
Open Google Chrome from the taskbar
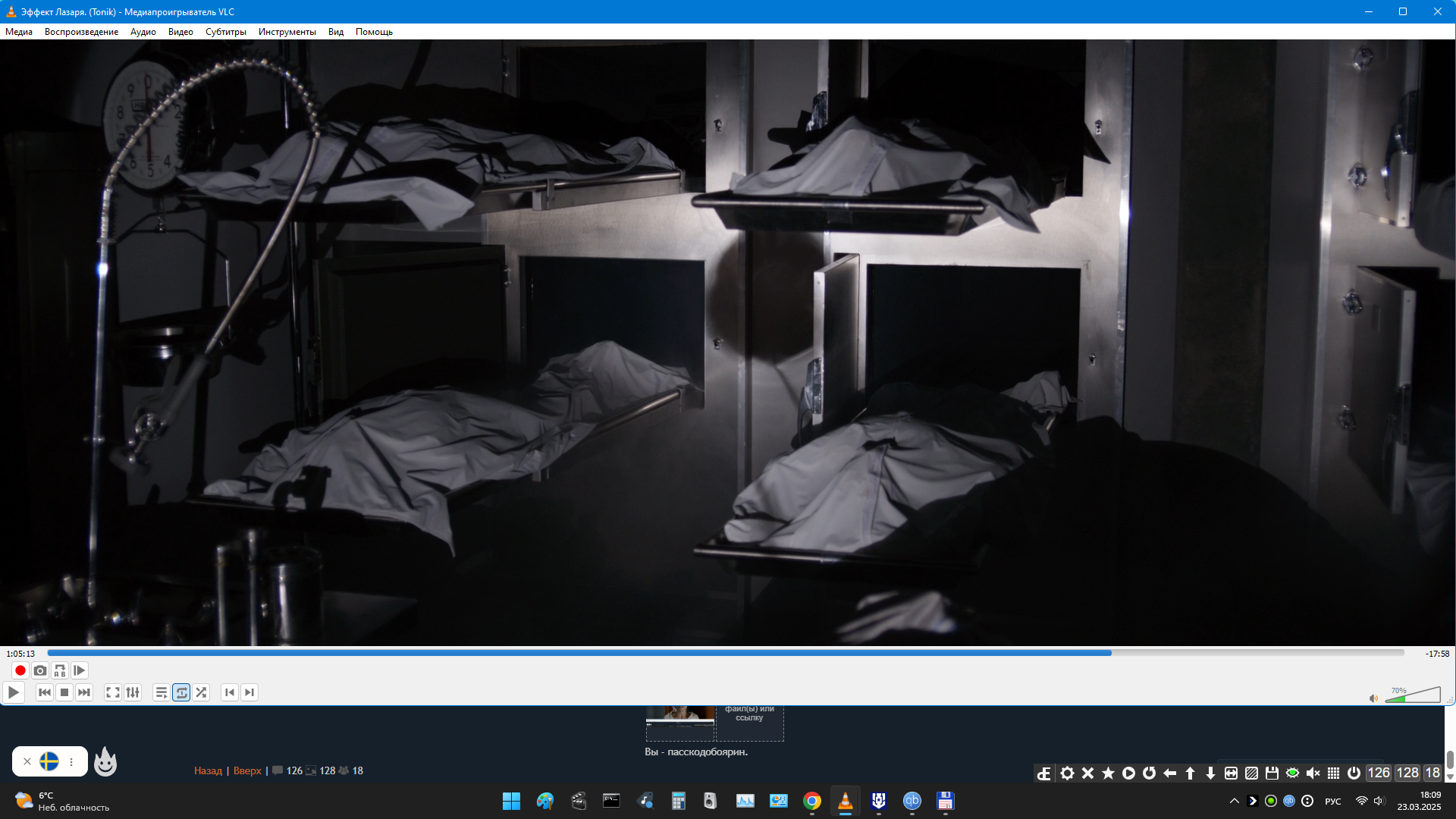(812, 801)
